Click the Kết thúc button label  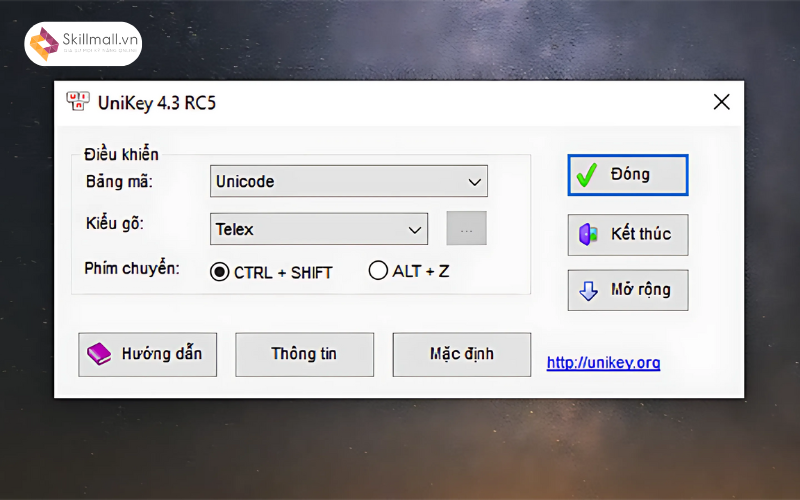641,234
